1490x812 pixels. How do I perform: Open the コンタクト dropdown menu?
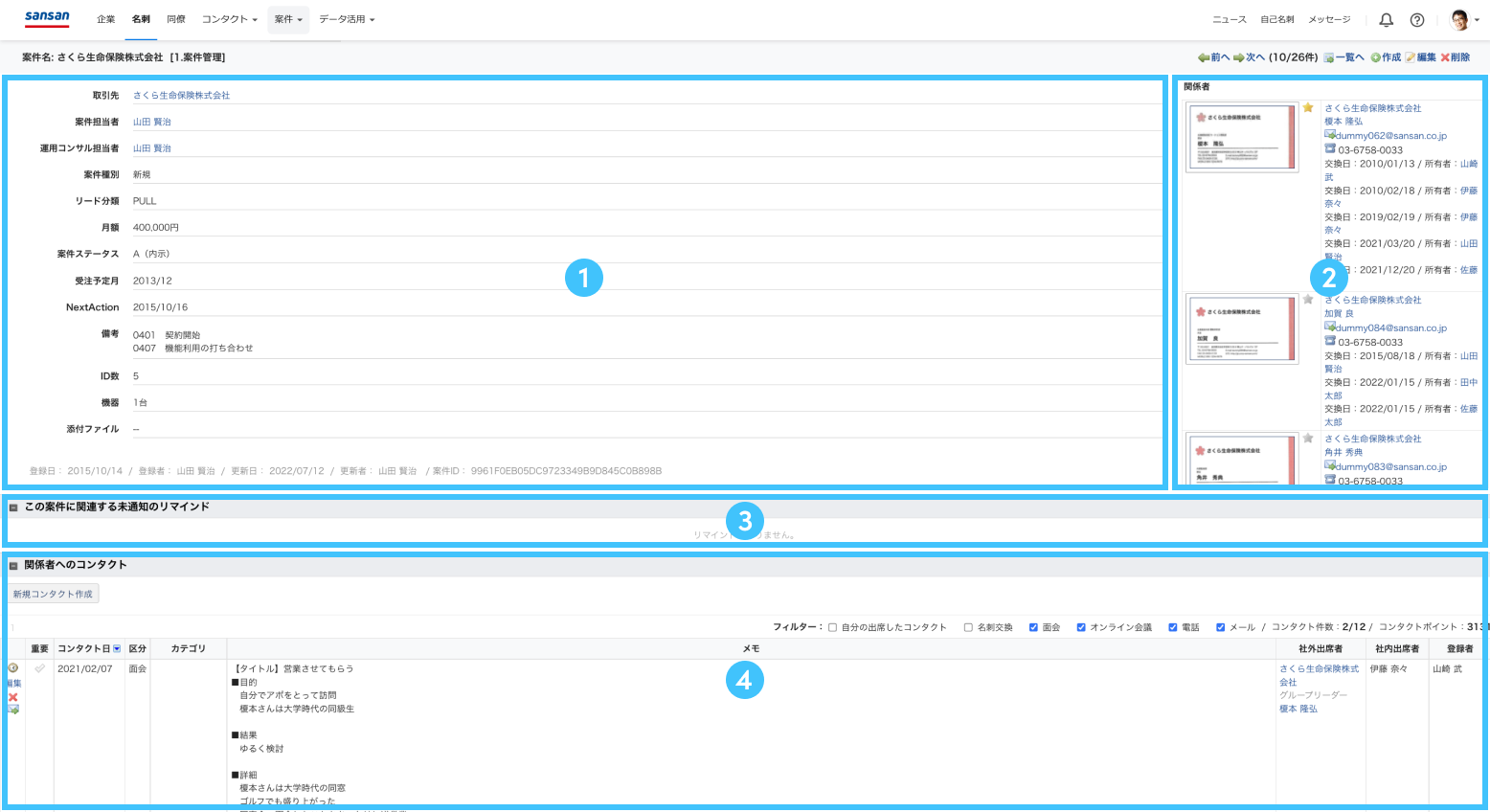point(230,19)
